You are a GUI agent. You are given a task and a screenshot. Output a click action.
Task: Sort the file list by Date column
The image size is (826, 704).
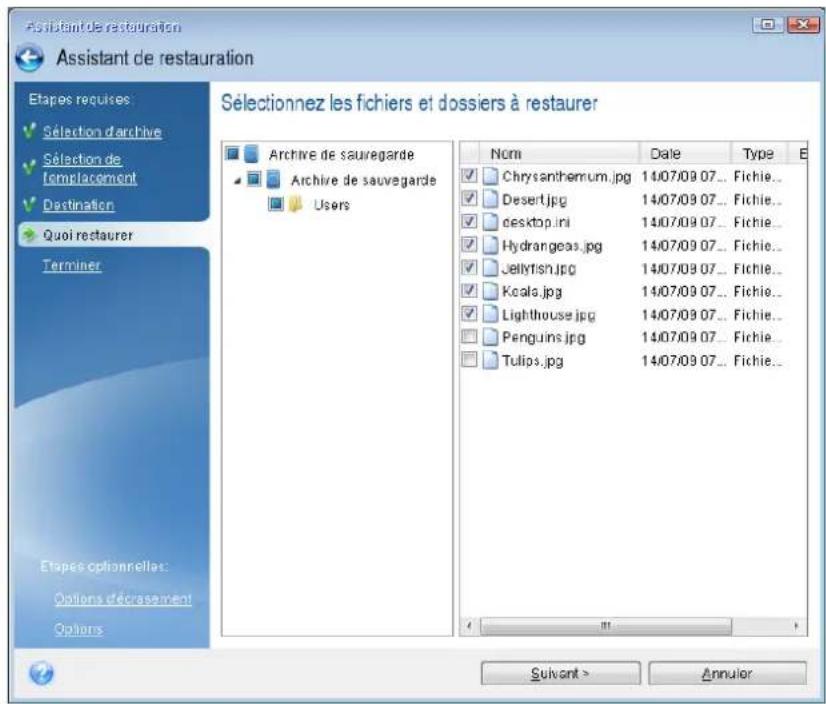coord(685,154)
